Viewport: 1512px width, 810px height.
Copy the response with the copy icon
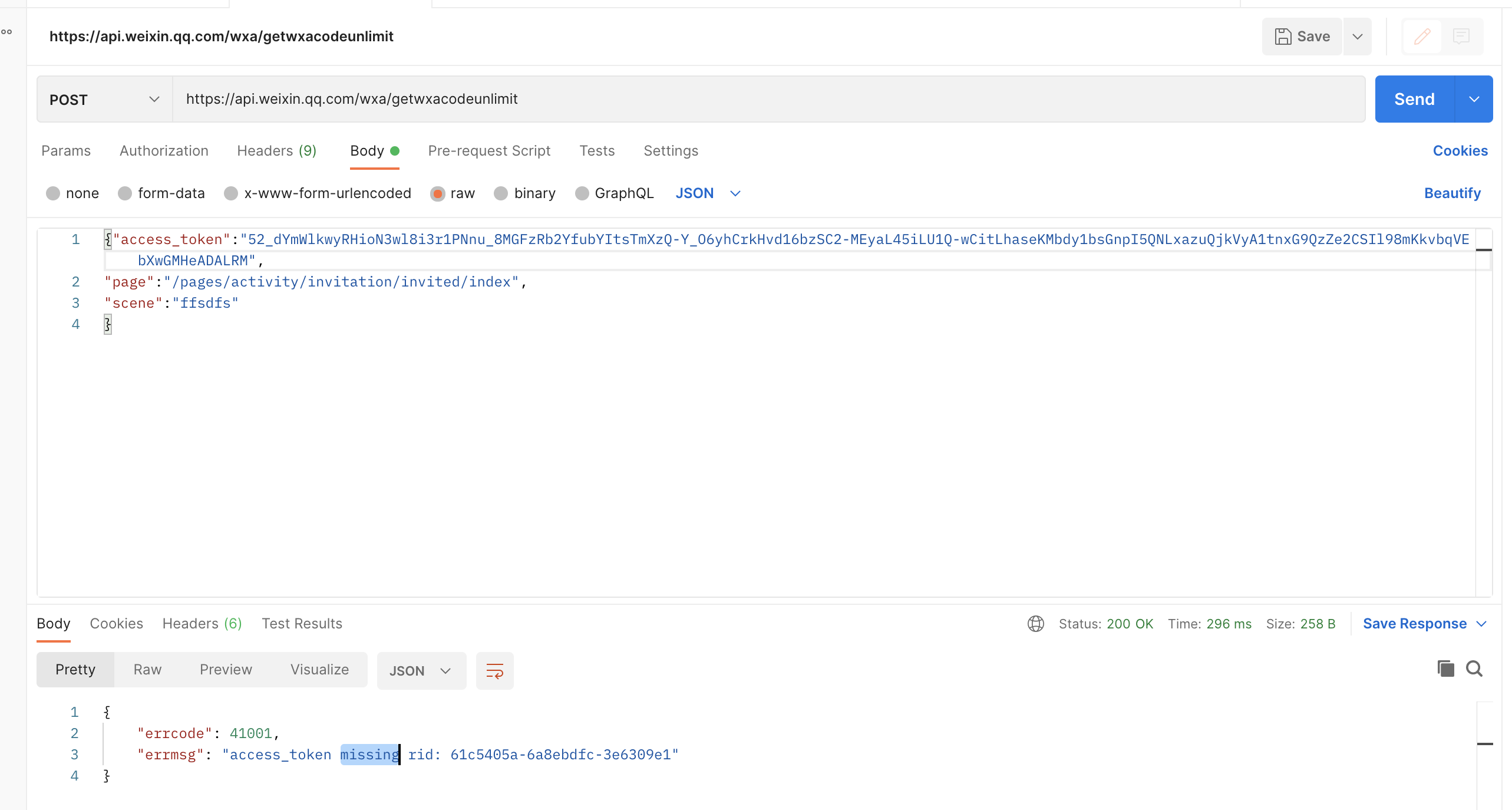point(1445,669)
